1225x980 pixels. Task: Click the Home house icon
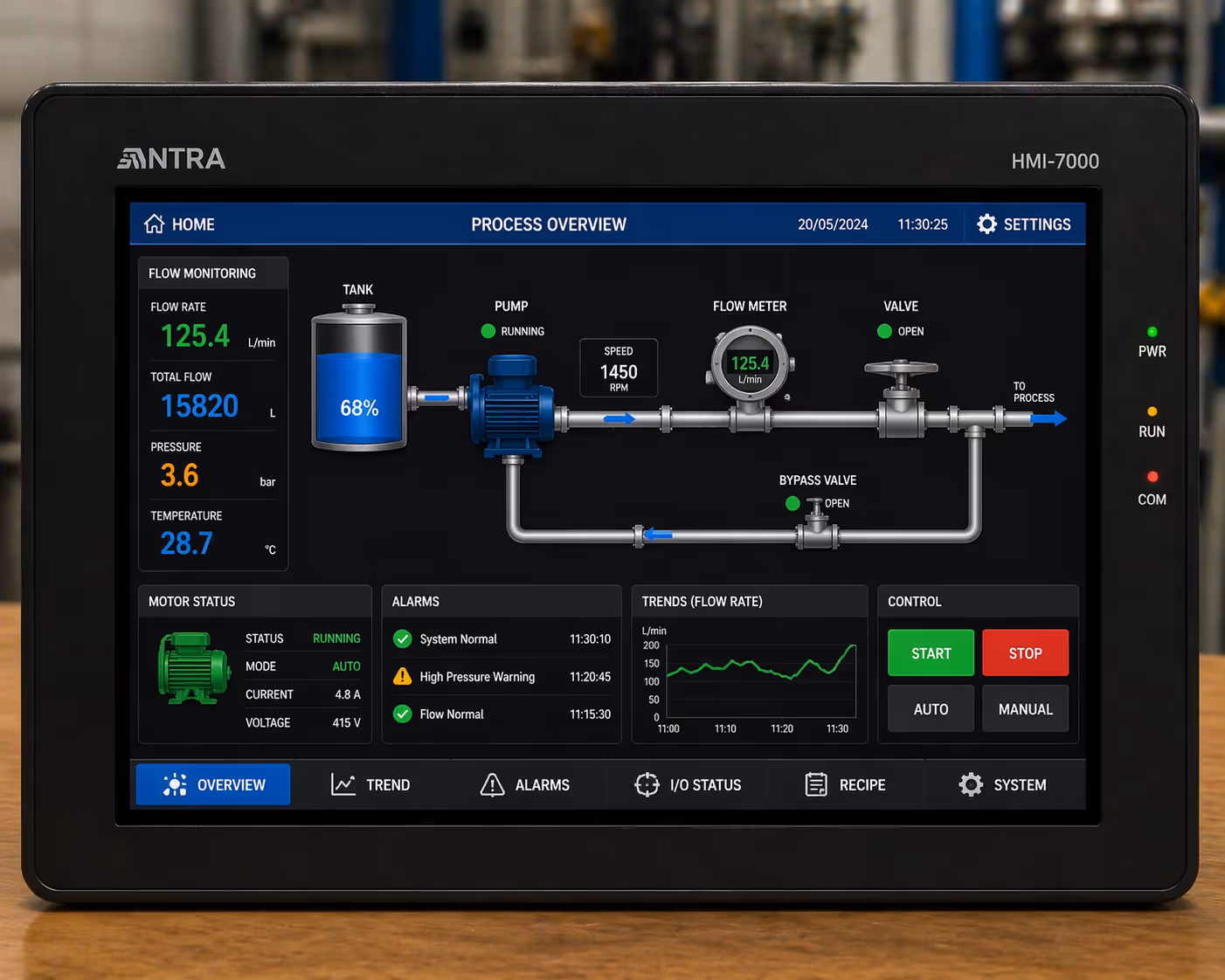154,224
